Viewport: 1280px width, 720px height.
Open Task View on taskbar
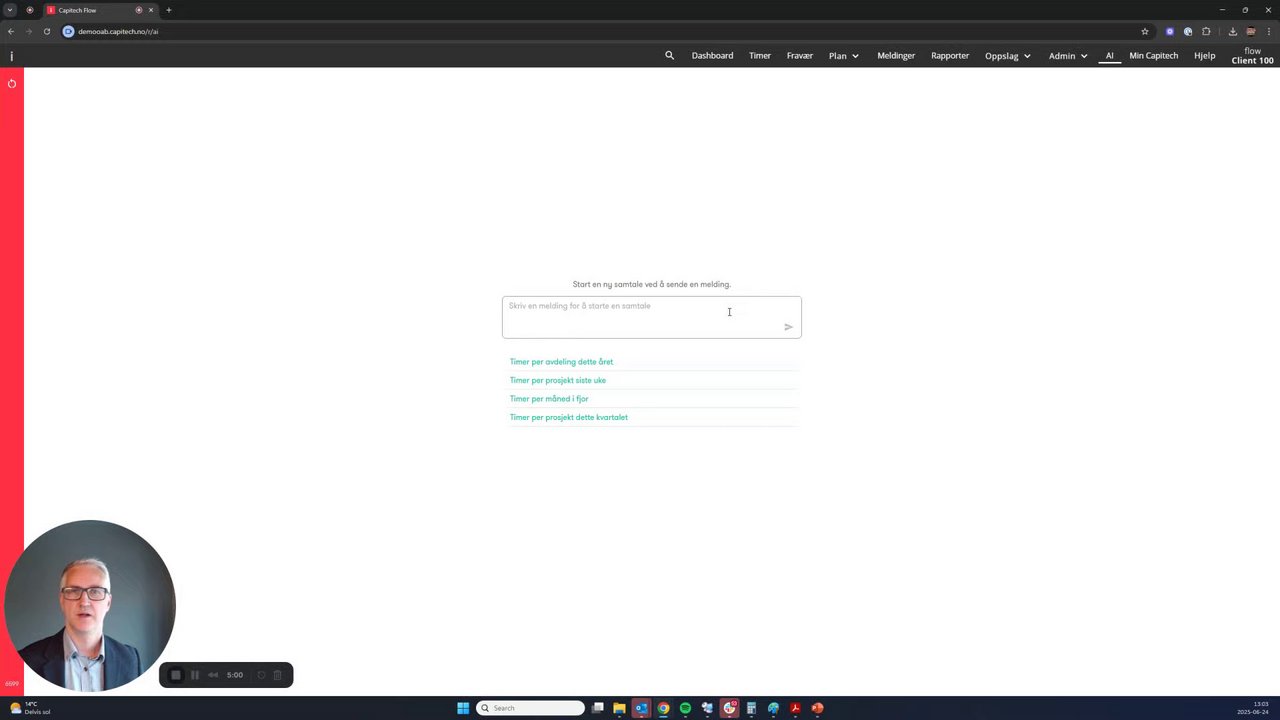(x=598, y=708)
